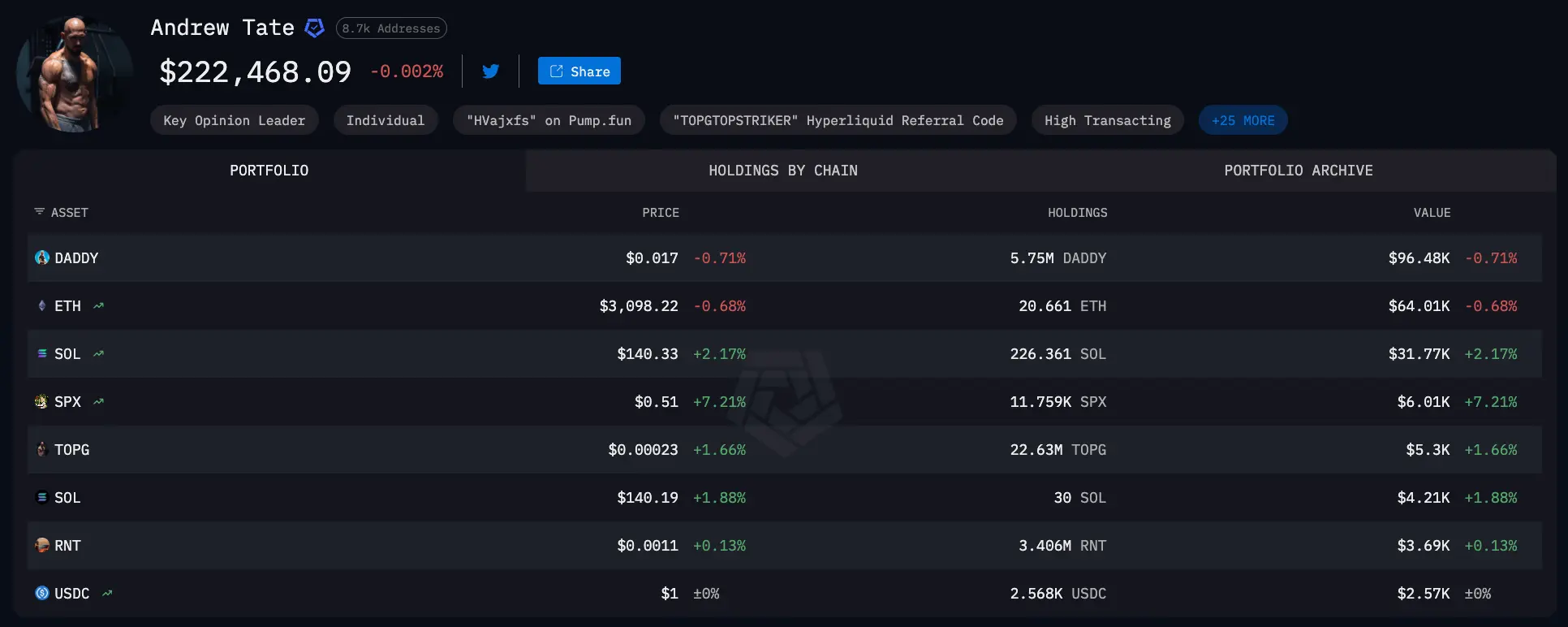Click the USDC trend chart icon
1568x627 pixels.
pyautogui.click(x=107, y=594)
